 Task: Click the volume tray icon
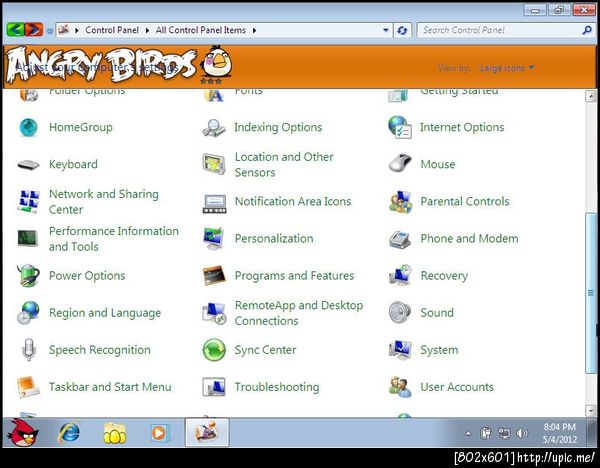(522, 433)
